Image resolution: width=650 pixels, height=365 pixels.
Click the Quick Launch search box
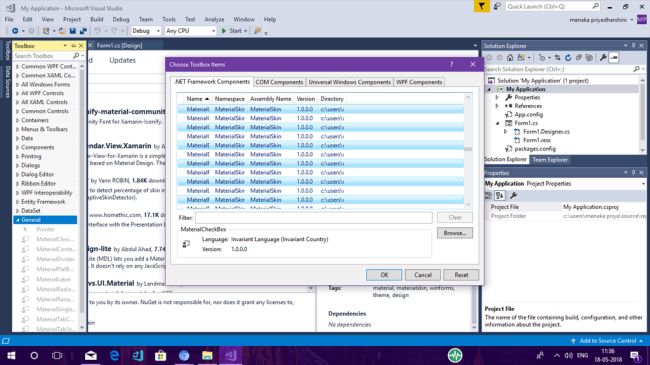[x=553, y=6]
